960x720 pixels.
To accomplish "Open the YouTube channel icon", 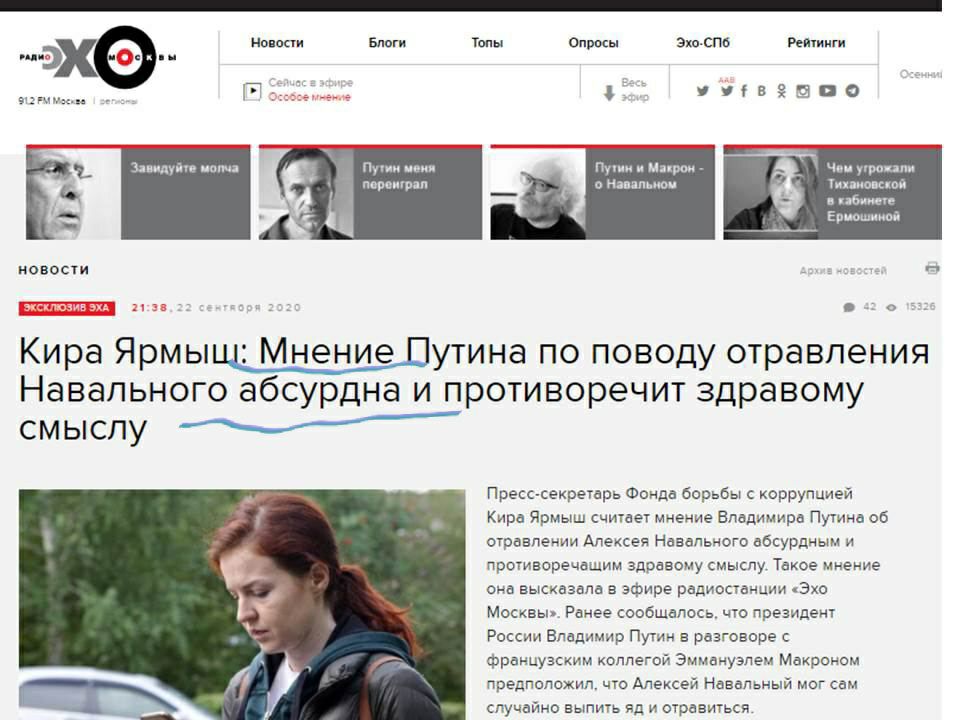I will click(827, 91).
